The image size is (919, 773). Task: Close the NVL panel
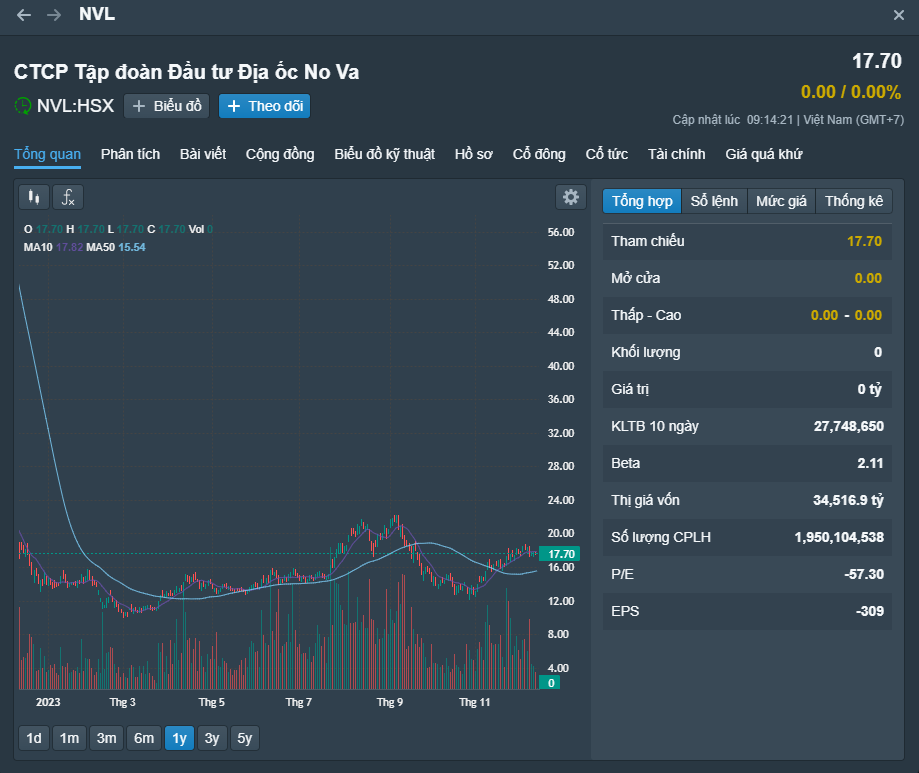point(898,15)
